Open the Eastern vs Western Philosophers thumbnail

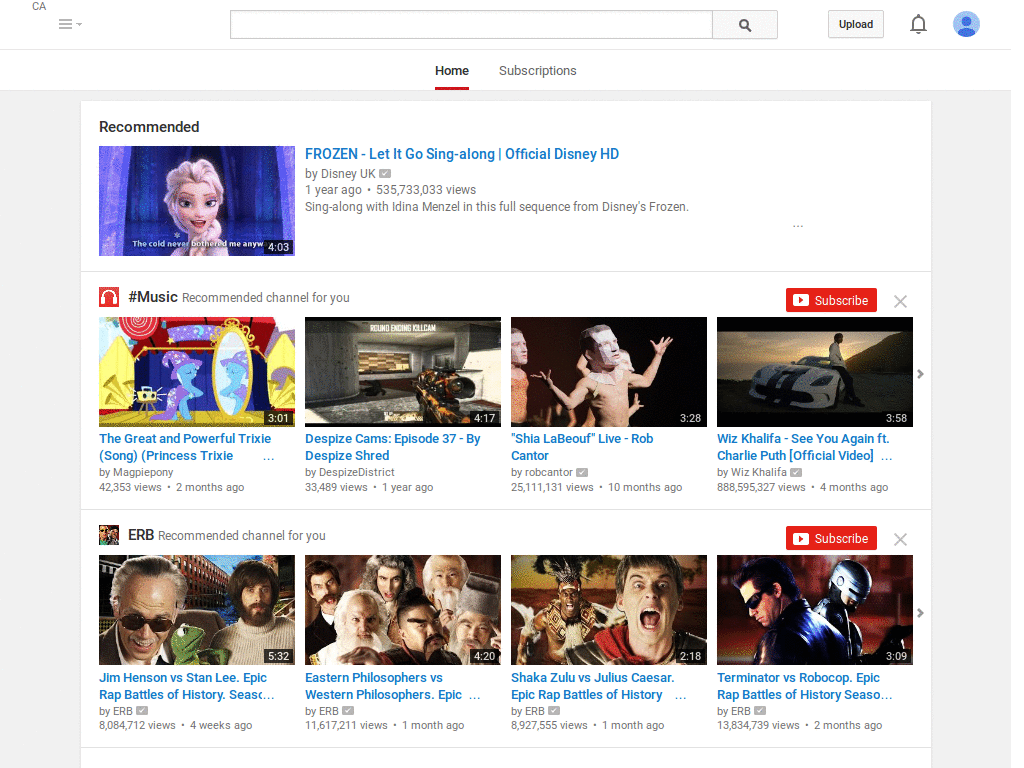point(403,610)
